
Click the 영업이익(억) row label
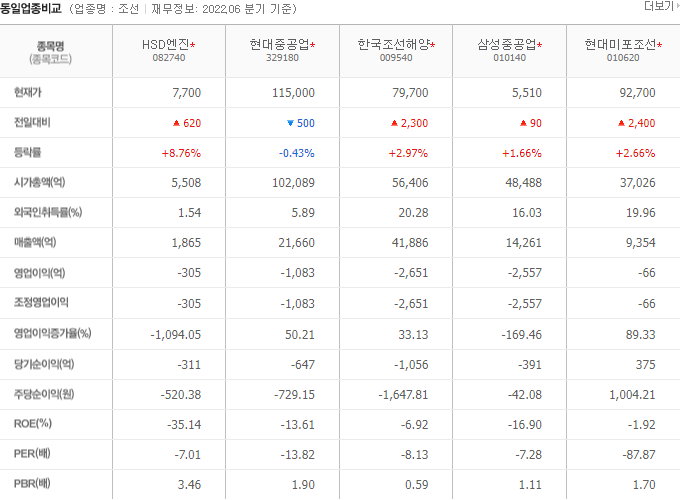pos(39,273)
